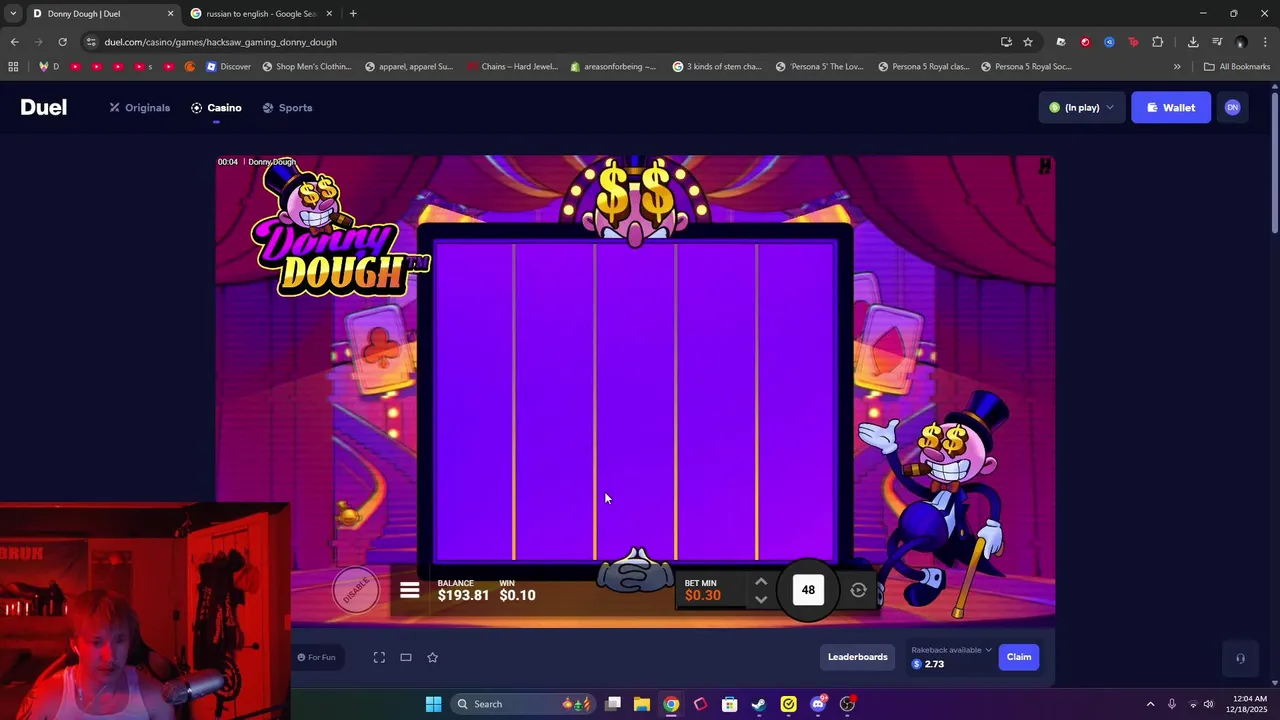Open a new browser tab

[353, 14]
